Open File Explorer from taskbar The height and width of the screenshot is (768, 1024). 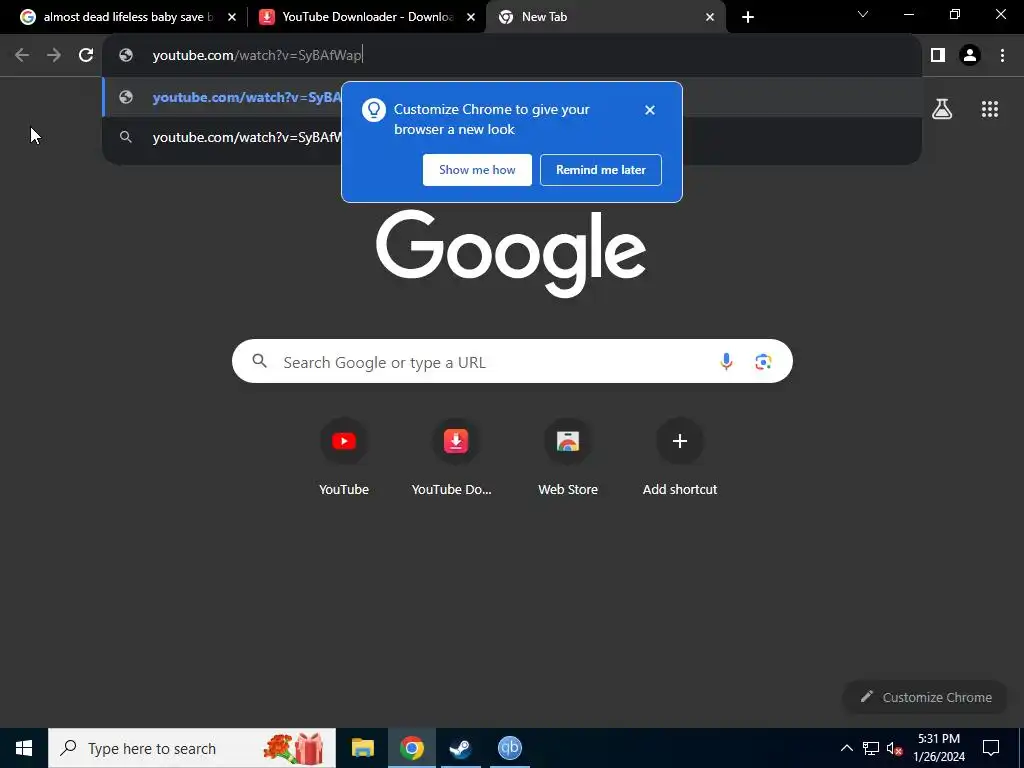tap(362, 748)
